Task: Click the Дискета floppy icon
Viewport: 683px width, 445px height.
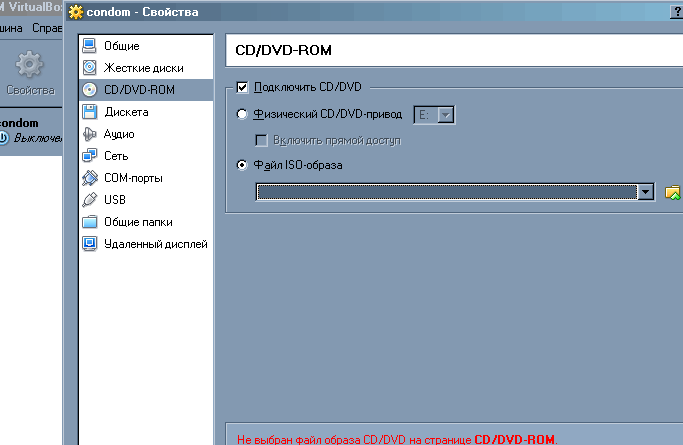Action: (90, 112)
